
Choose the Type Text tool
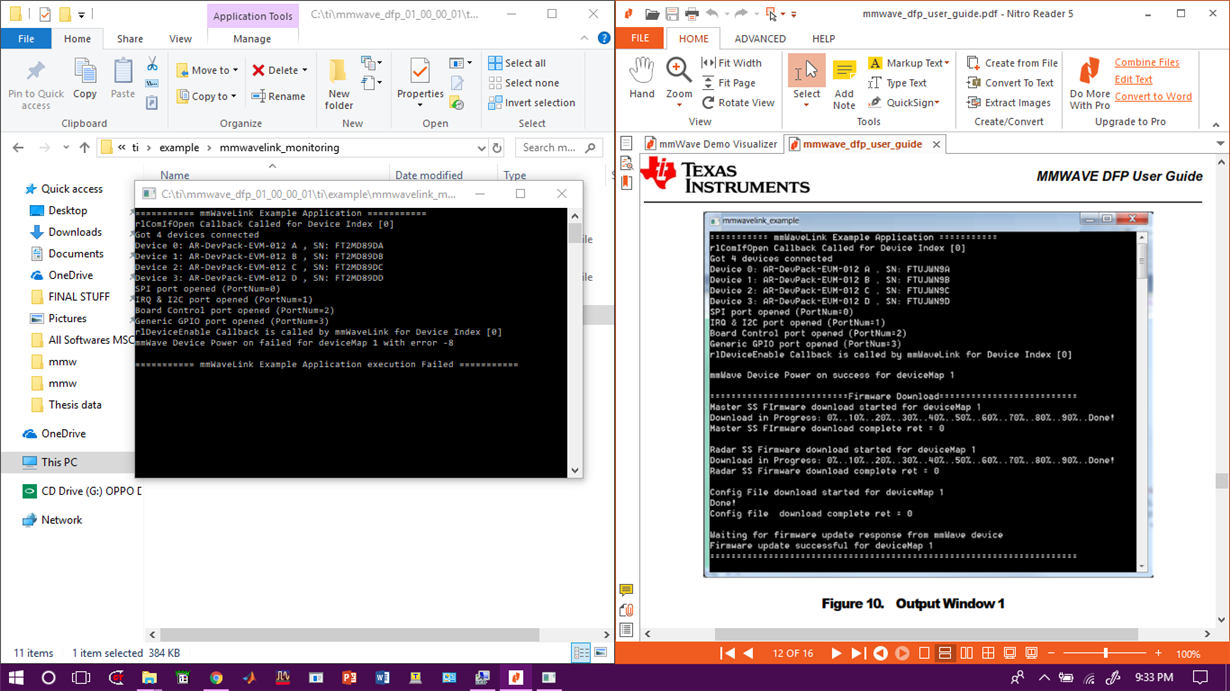pyautogui.click(x=897, y=83)
